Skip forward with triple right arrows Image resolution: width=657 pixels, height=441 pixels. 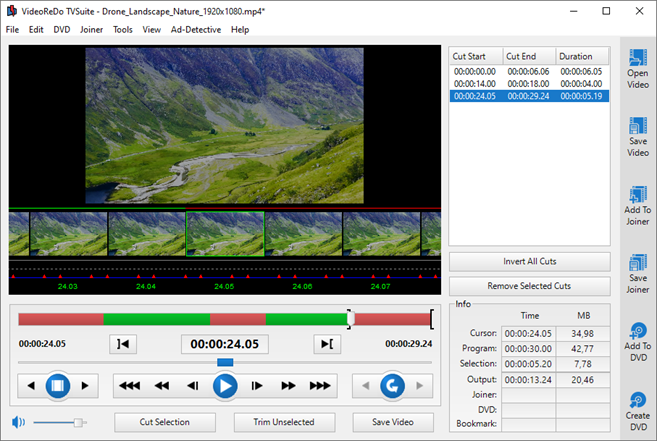320,386
